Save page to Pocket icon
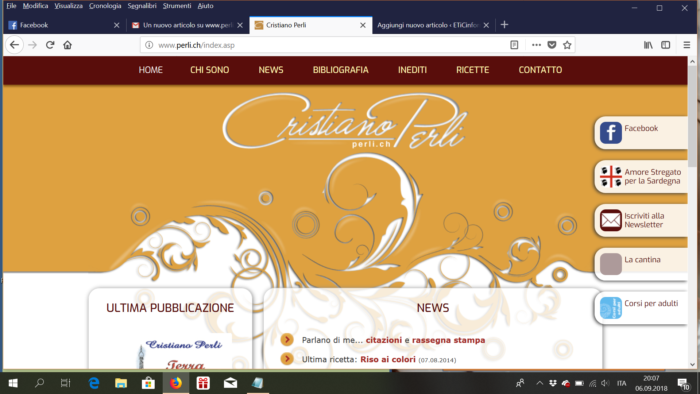This screenshot has width=700, height=394. click(x=552, y=45)
